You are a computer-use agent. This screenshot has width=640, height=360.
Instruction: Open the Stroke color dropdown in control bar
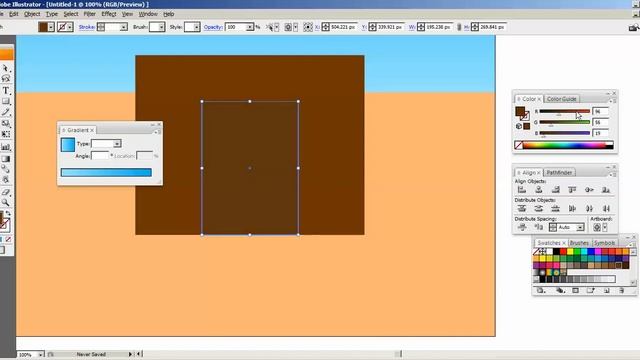[70, 27]
